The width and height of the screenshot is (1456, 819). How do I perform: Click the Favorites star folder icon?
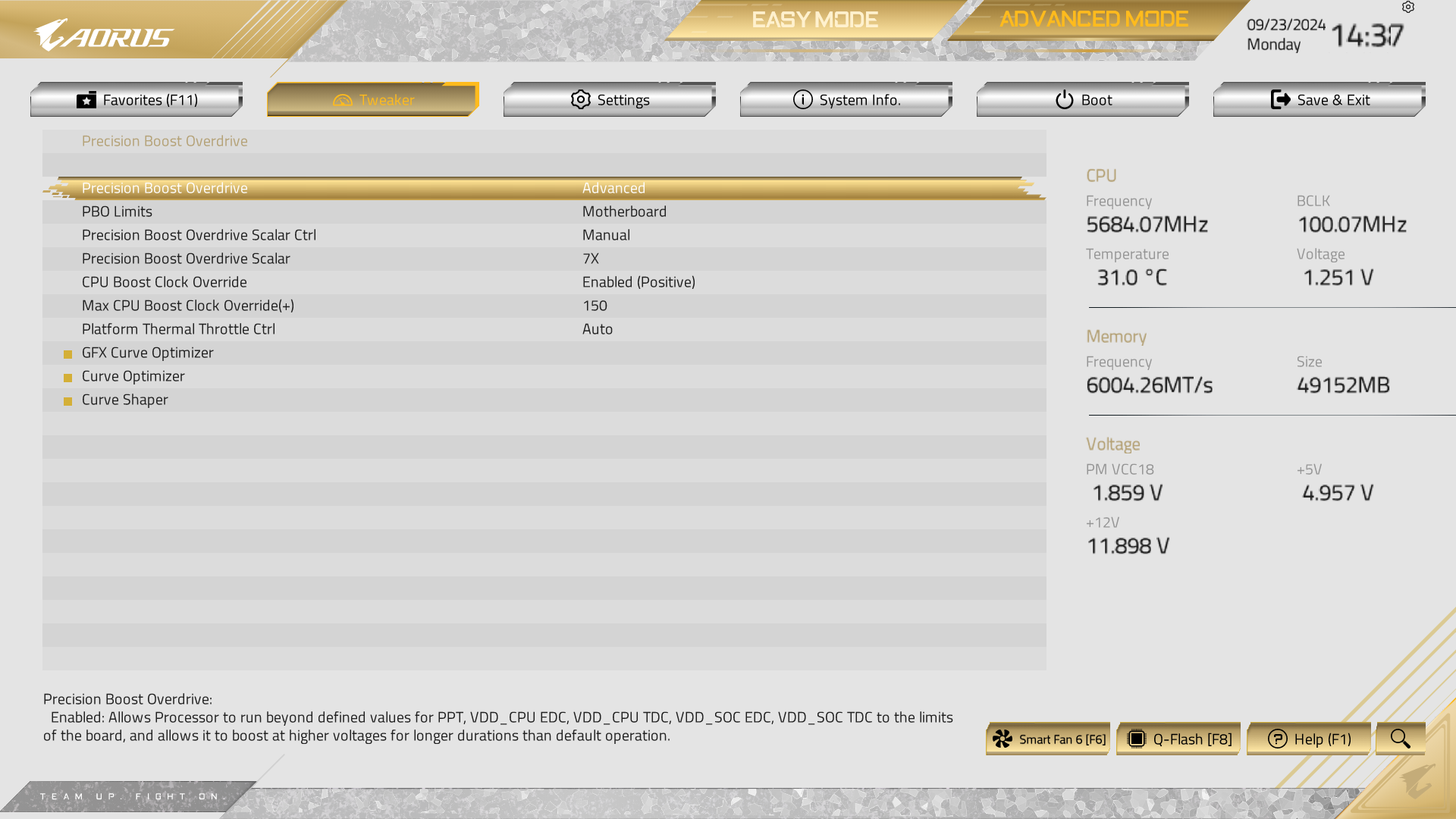[86, 100]
